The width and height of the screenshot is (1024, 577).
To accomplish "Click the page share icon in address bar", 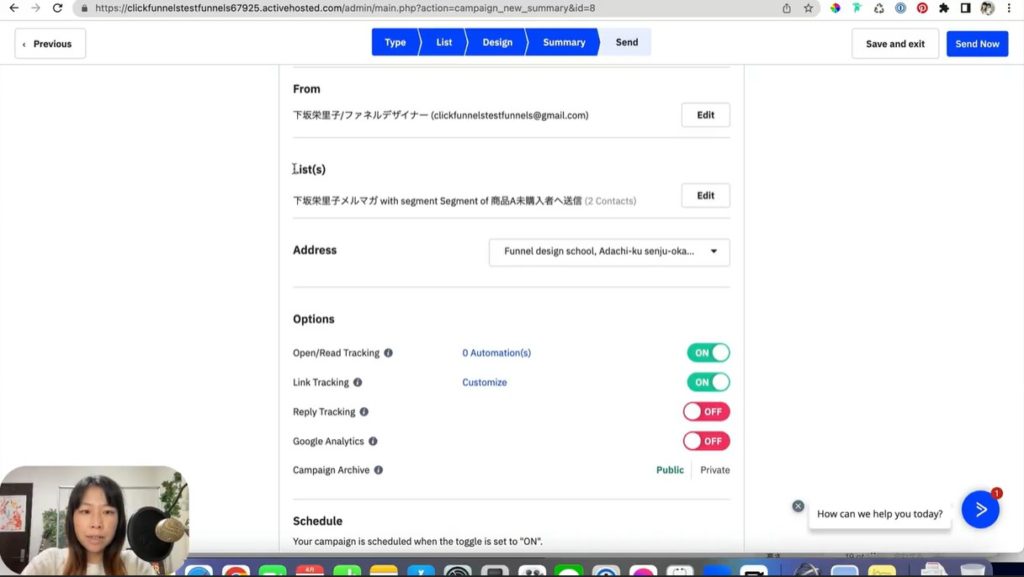I will click(x=787, y=8).
